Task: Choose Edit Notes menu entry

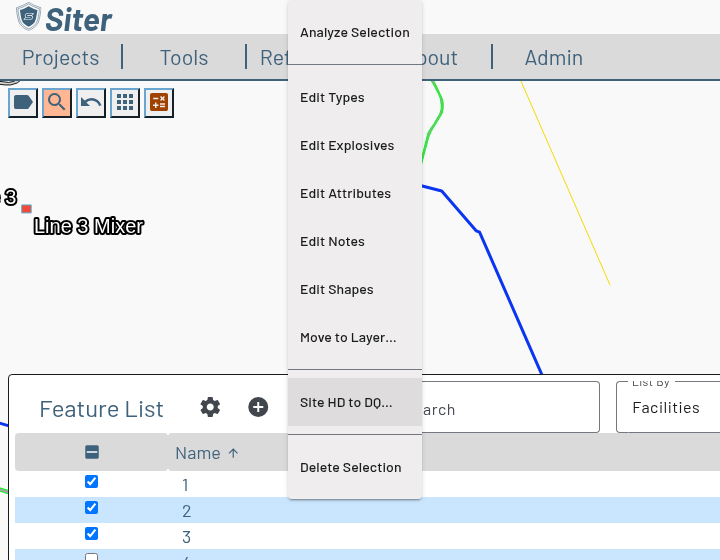Action: coord(354,241)
